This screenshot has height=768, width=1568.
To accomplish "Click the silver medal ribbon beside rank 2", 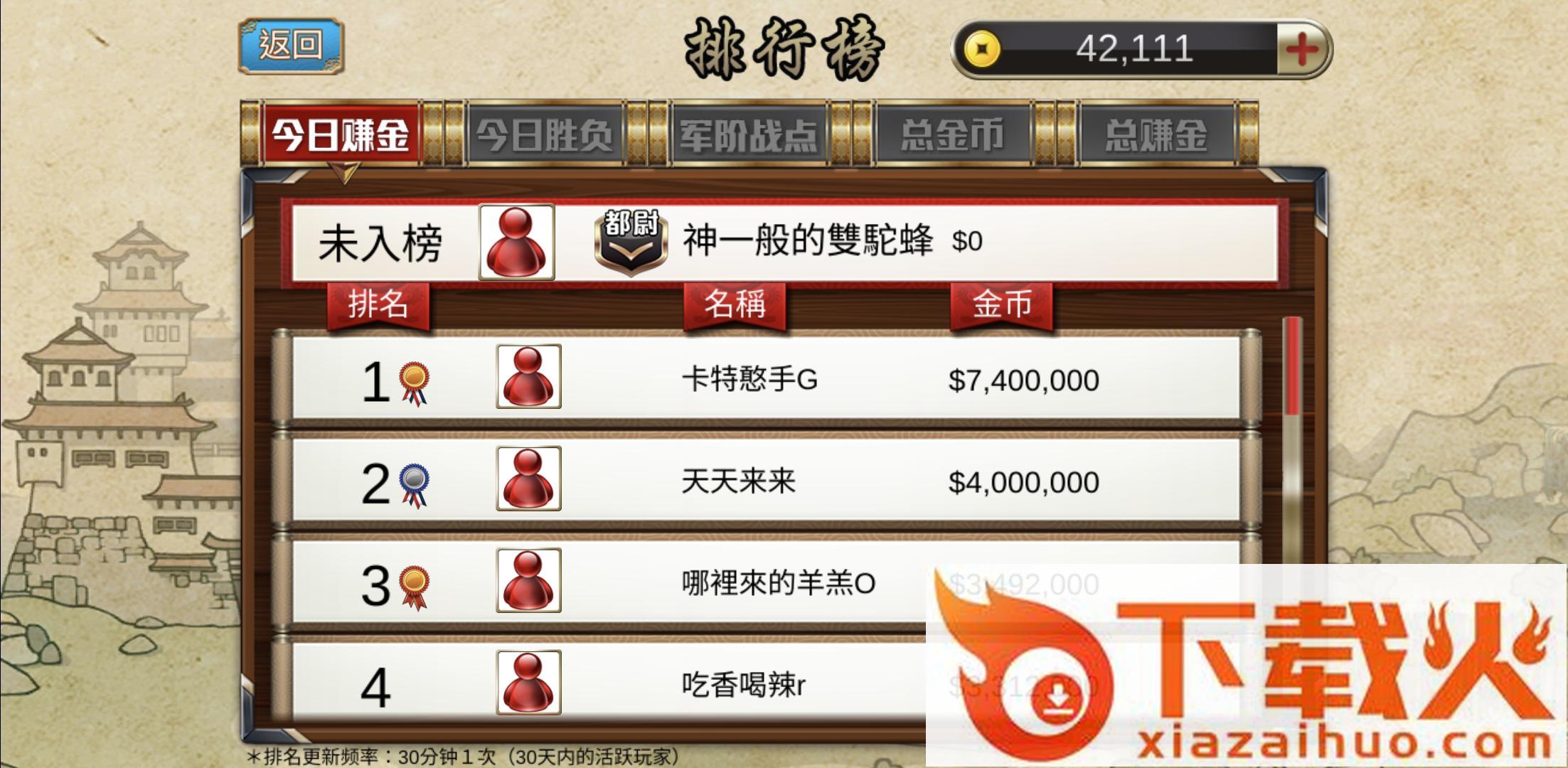I will click(414, 486).
